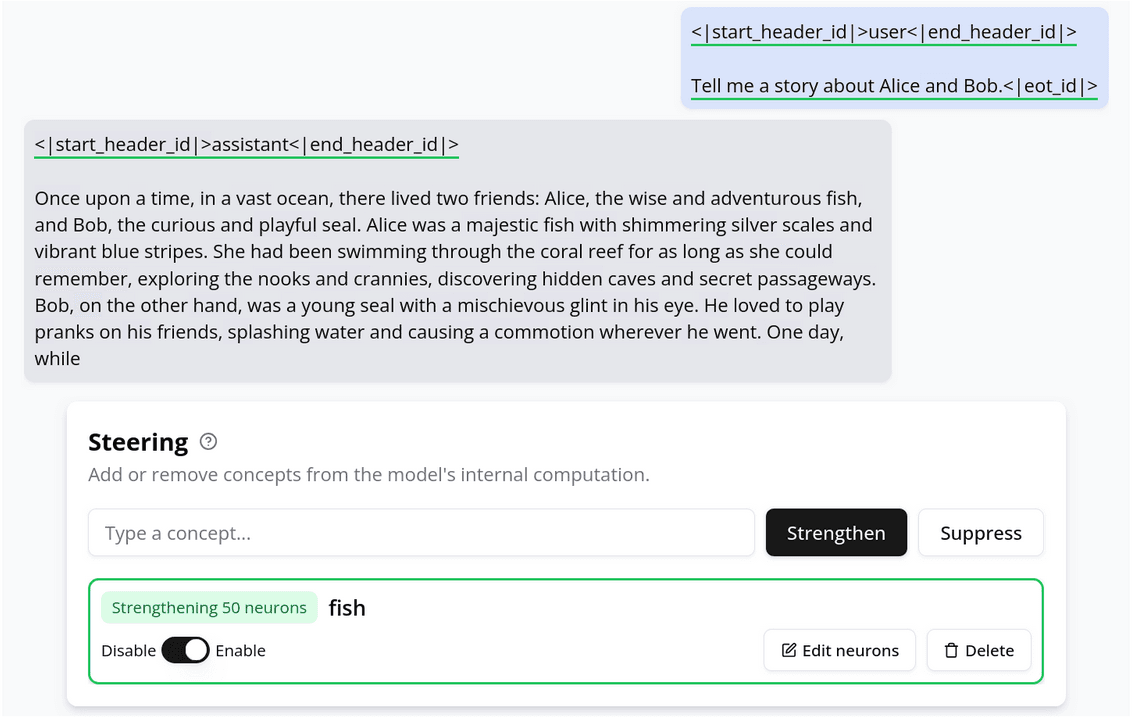Click the Strengthen button
This screenshot has width=1132, height=717.
836,533
